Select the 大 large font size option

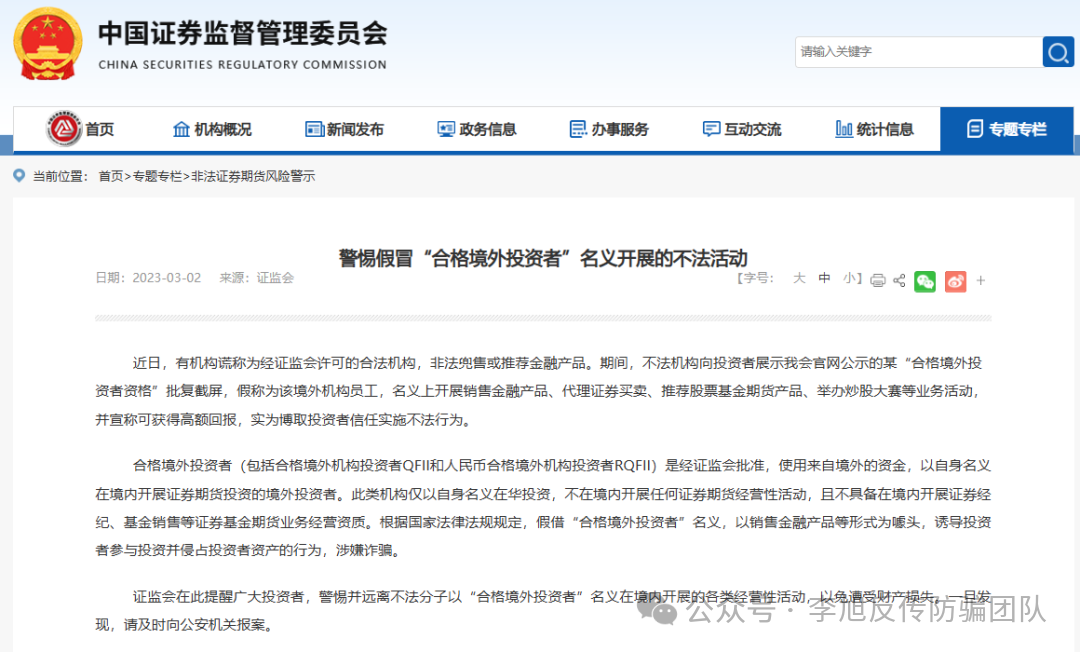[x=799, y=278]
